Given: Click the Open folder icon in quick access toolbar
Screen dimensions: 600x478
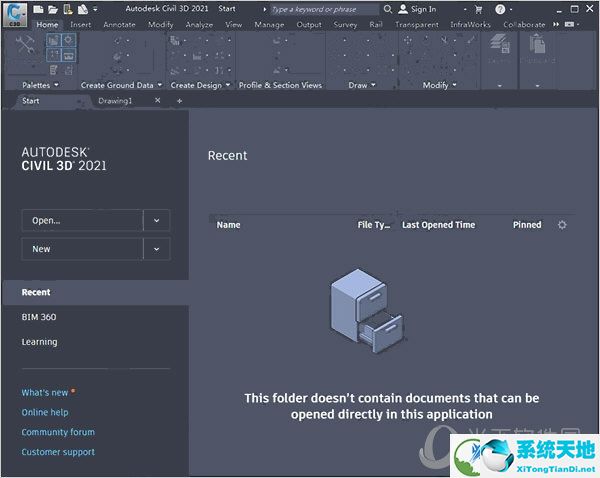Looking at the screenshot, I should [x=53, y=9].
